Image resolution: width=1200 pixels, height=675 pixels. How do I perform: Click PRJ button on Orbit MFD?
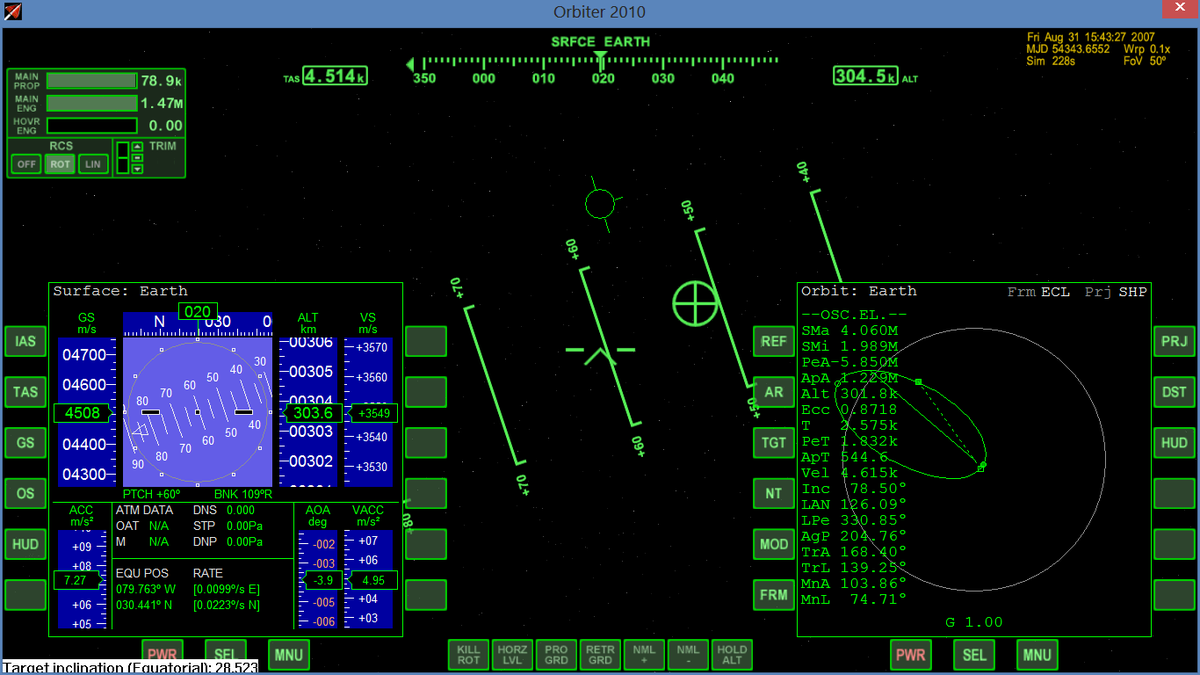pyautogui.click(x=1174, y=341)
